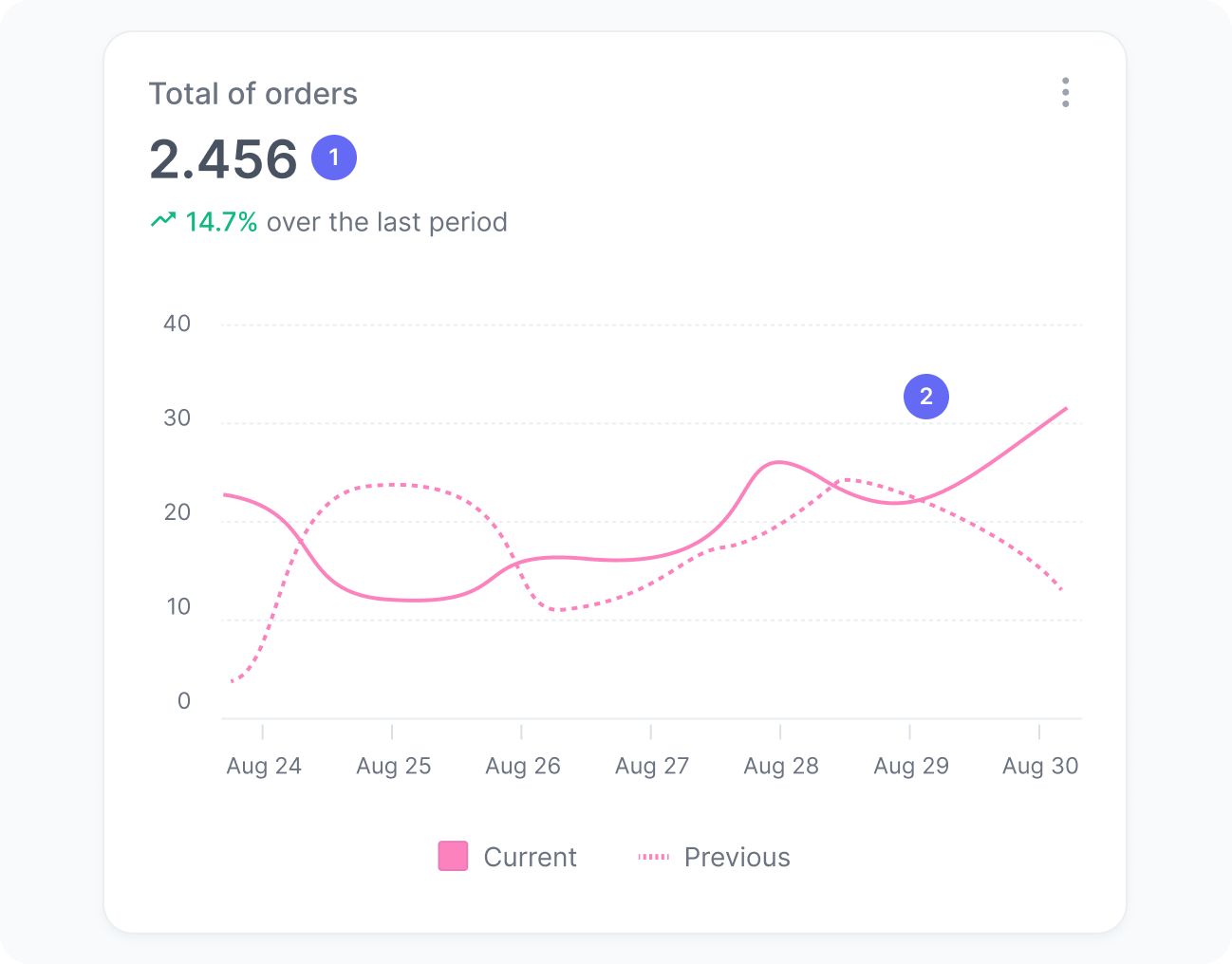Open the three-dot options menu
Screen dimensions: 1232x964
[x=1065, y=92]
